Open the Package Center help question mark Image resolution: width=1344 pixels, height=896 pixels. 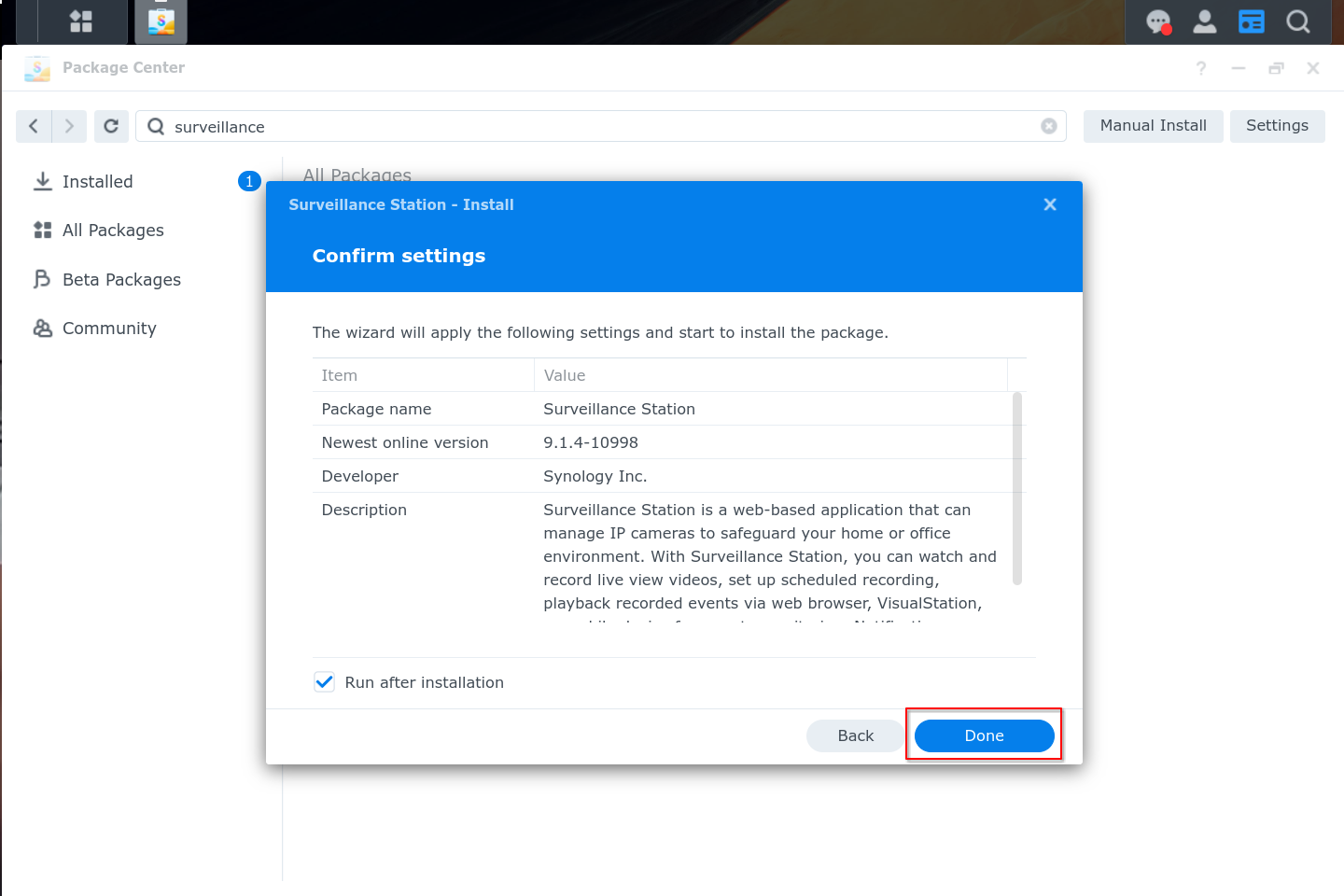(1201, 68)
